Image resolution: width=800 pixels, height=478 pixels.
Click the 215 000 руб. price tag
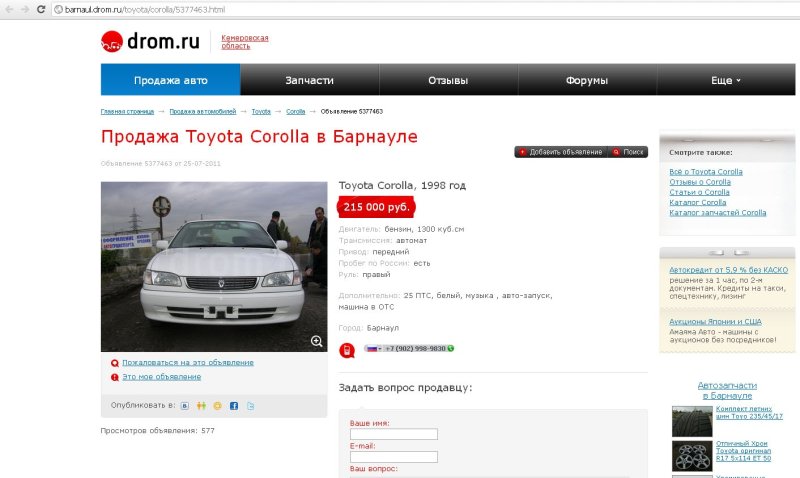click(376, 207)
